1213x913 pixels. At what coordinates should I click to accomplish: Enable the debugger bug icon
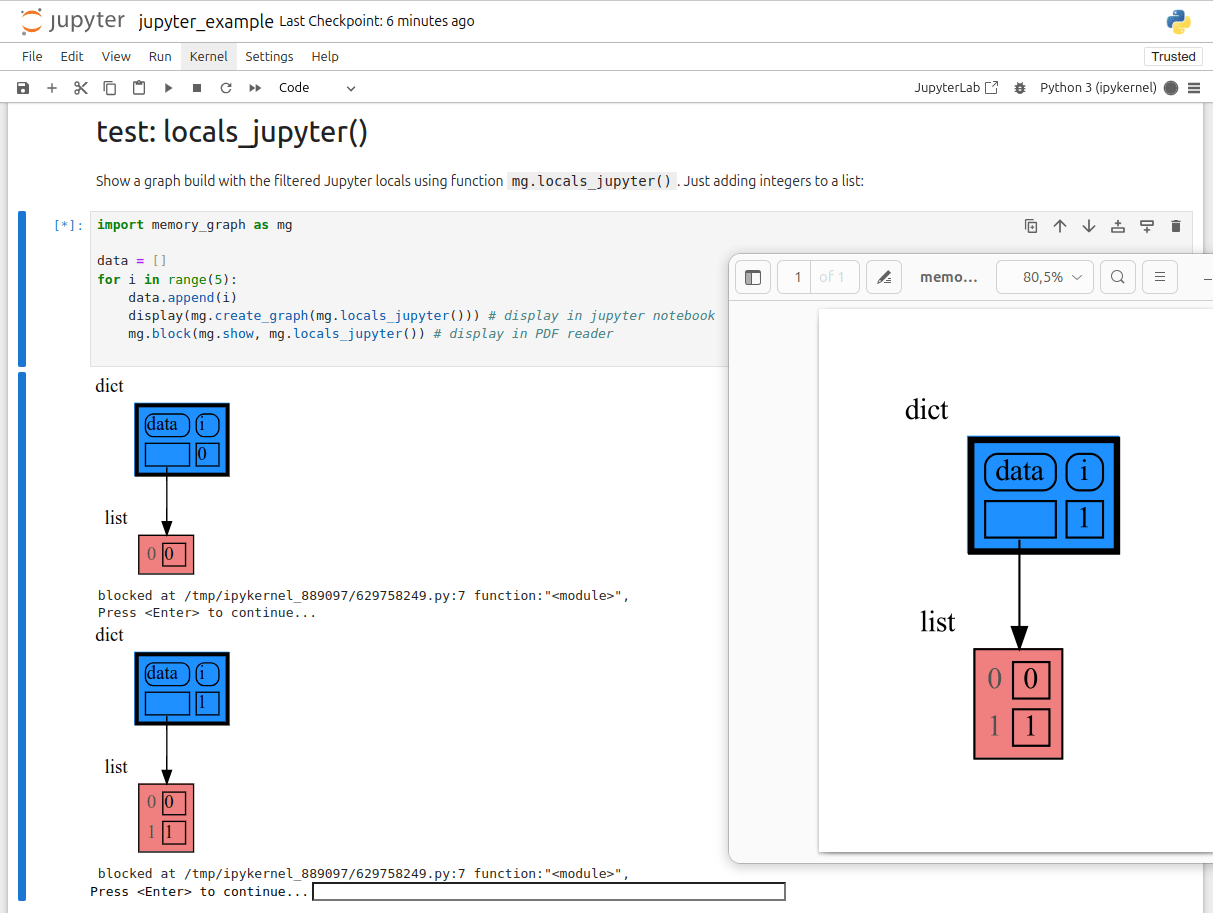[x=1020, y=88]
